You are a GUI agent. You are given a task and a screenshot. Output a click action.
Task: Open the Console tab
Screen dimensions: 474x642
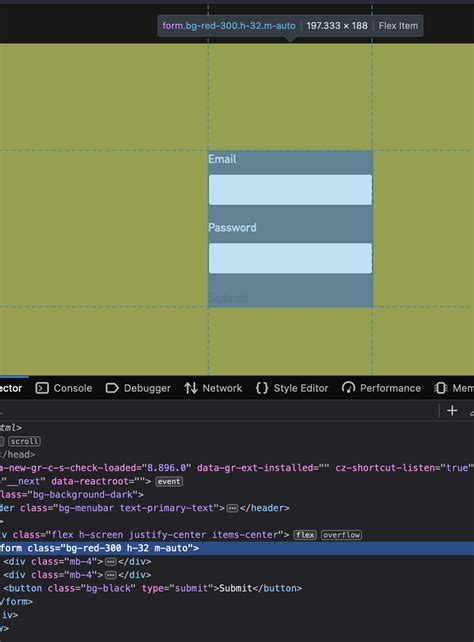64,388
